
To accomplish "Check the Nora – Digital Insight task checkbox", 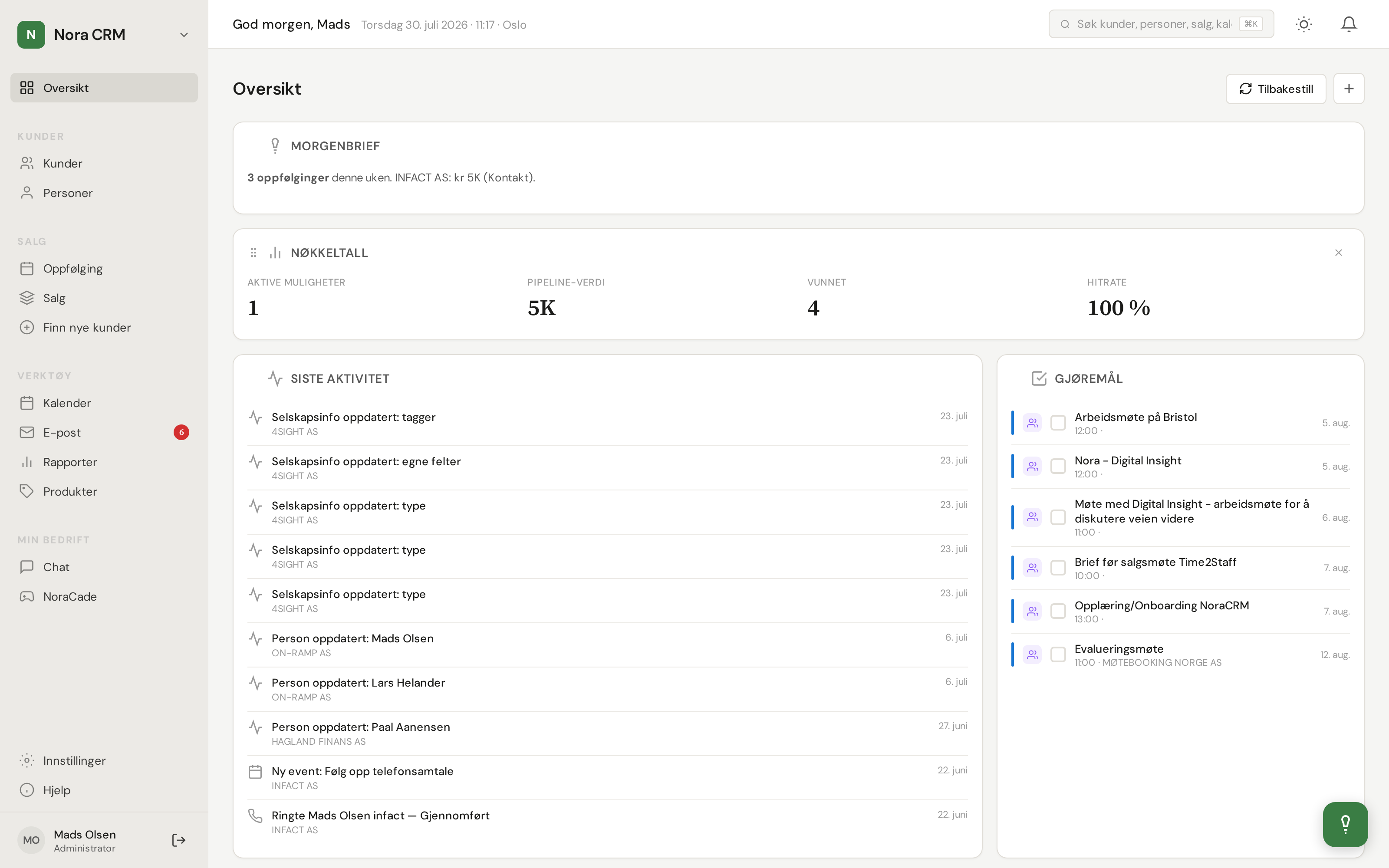I will [x=1058, y=466].
